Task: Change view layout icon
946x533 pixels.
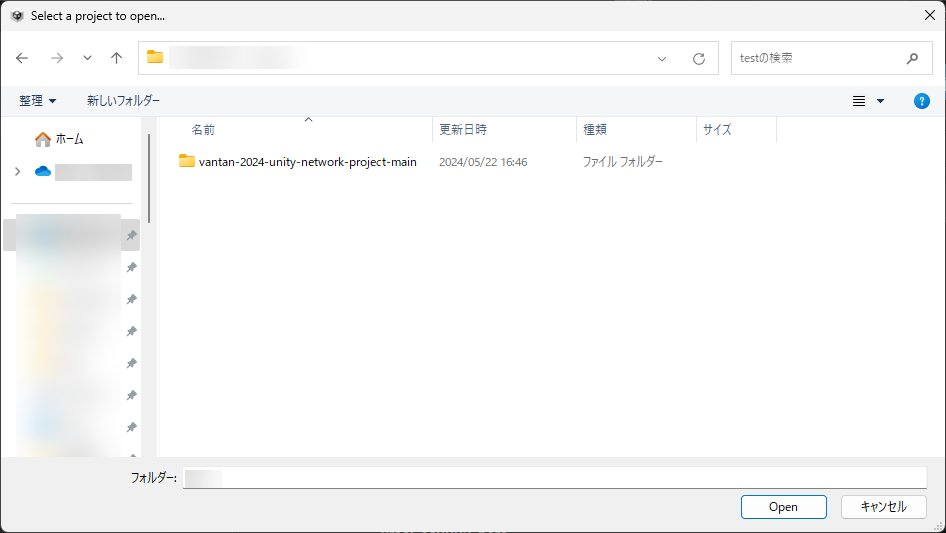Action: (859, 101)
